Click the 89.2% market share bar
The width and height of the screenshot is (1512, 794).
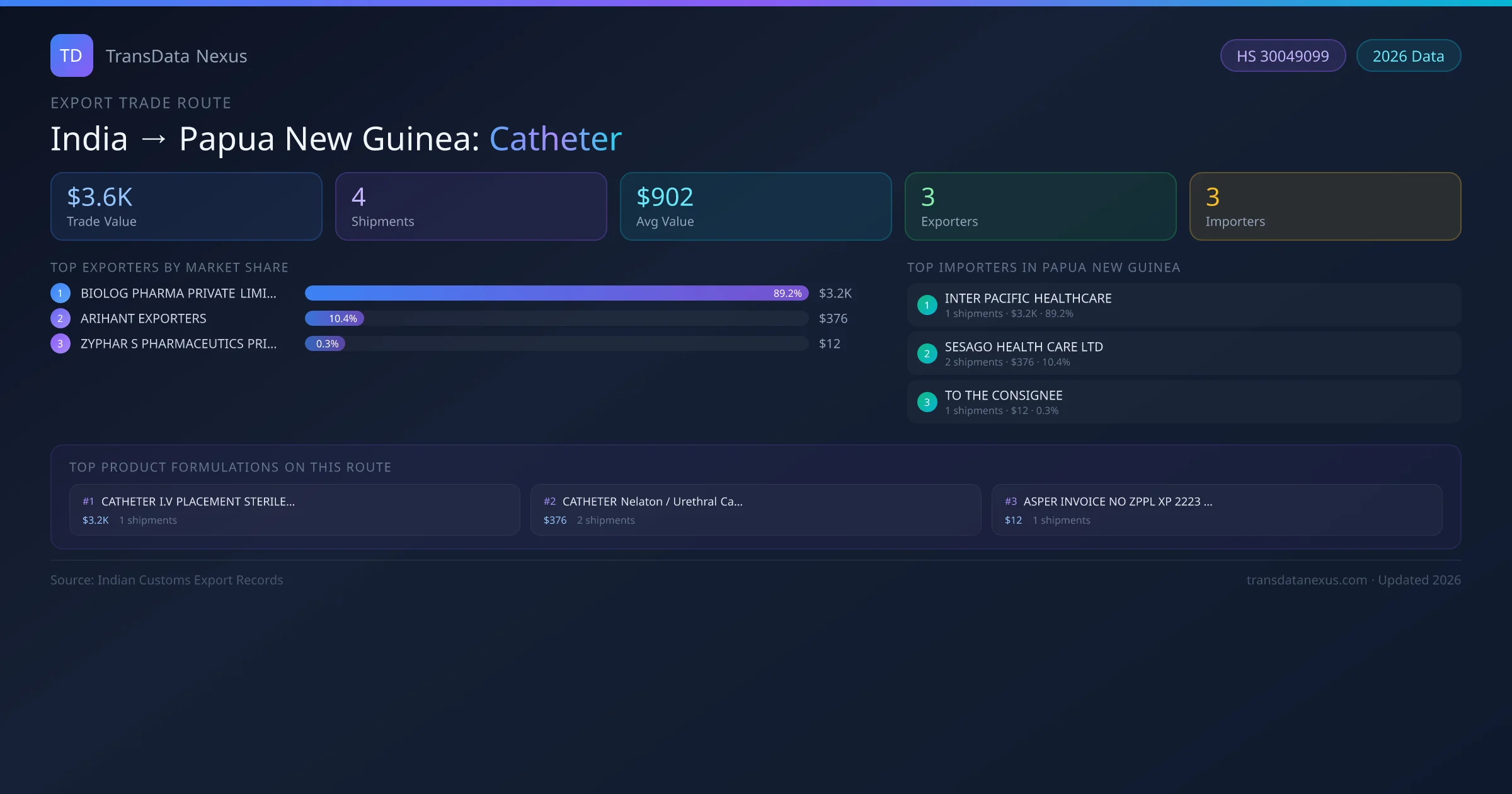(556, 293)
